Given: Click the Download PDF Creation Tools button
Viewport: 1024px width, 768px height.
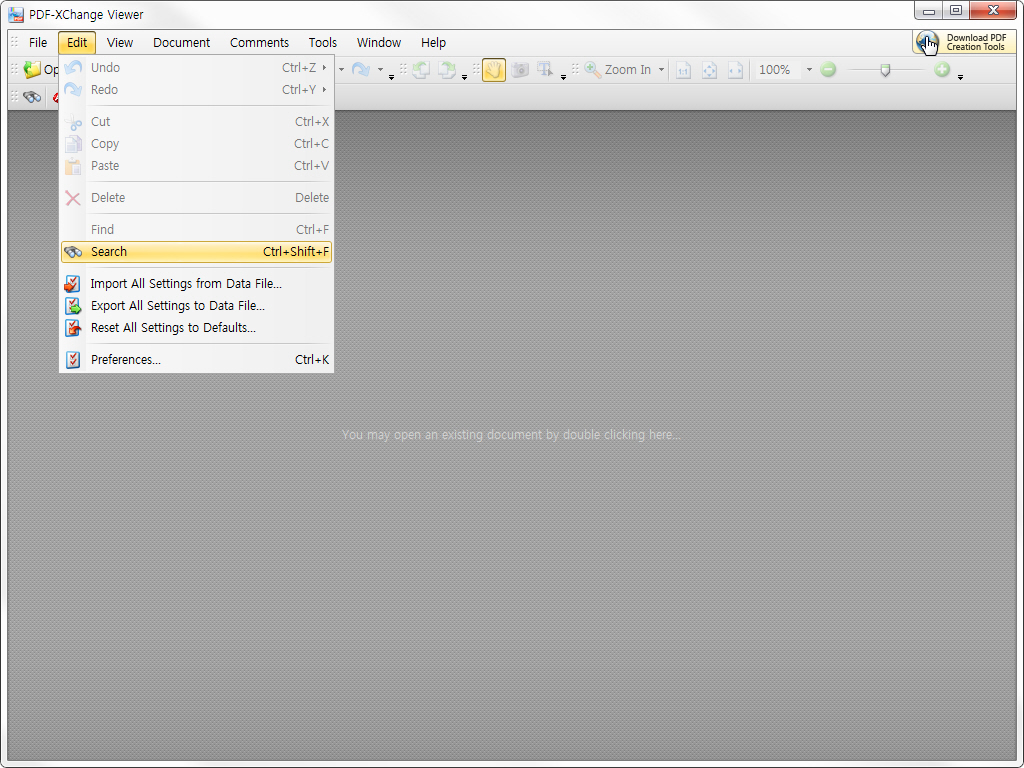Looking at the screenshot, I should pos(964,42).
